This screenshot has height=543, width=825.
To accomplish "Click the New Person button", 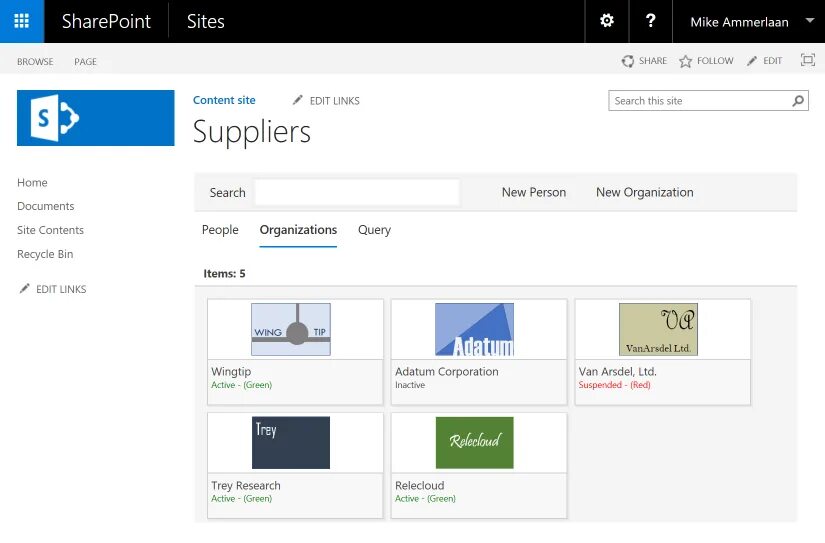I will point(533,192).
